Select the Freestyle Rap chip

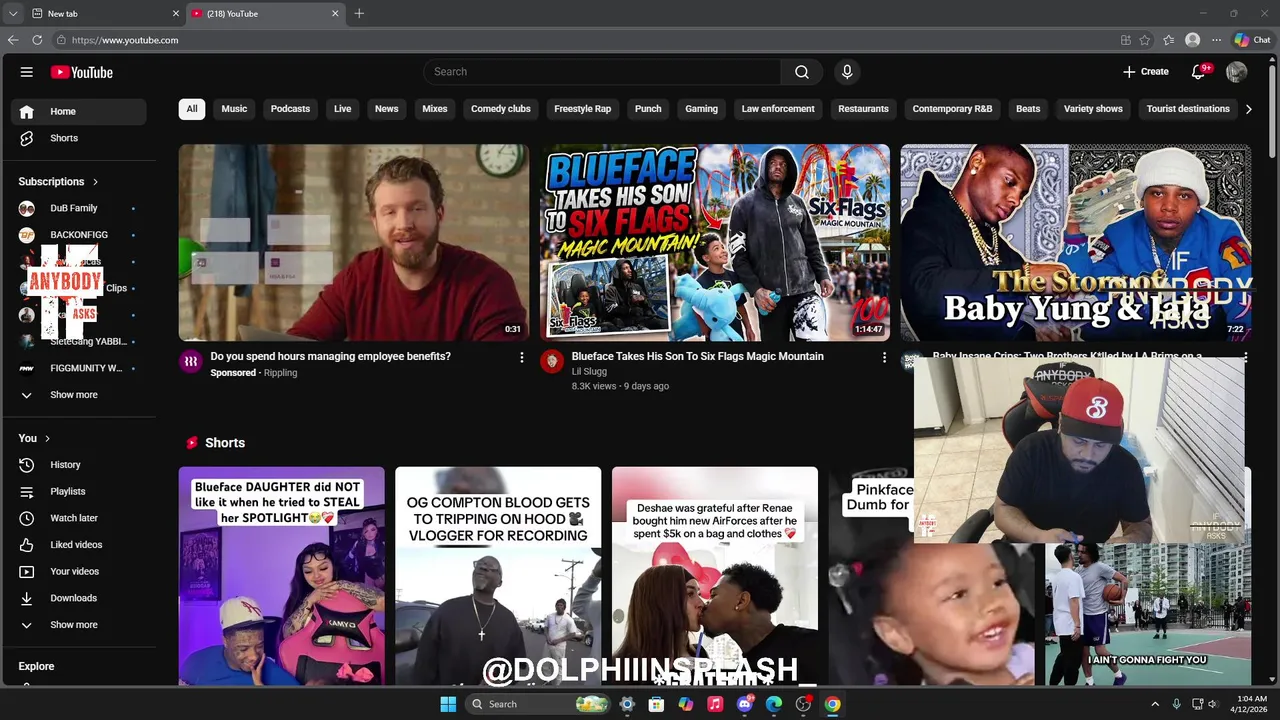coord(582,109)
